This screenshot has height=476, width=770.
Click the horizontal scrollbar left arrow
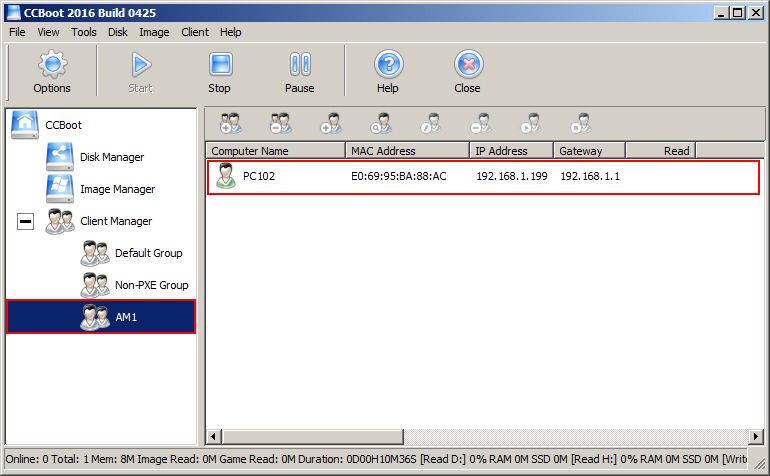click(x=213, y=436)
